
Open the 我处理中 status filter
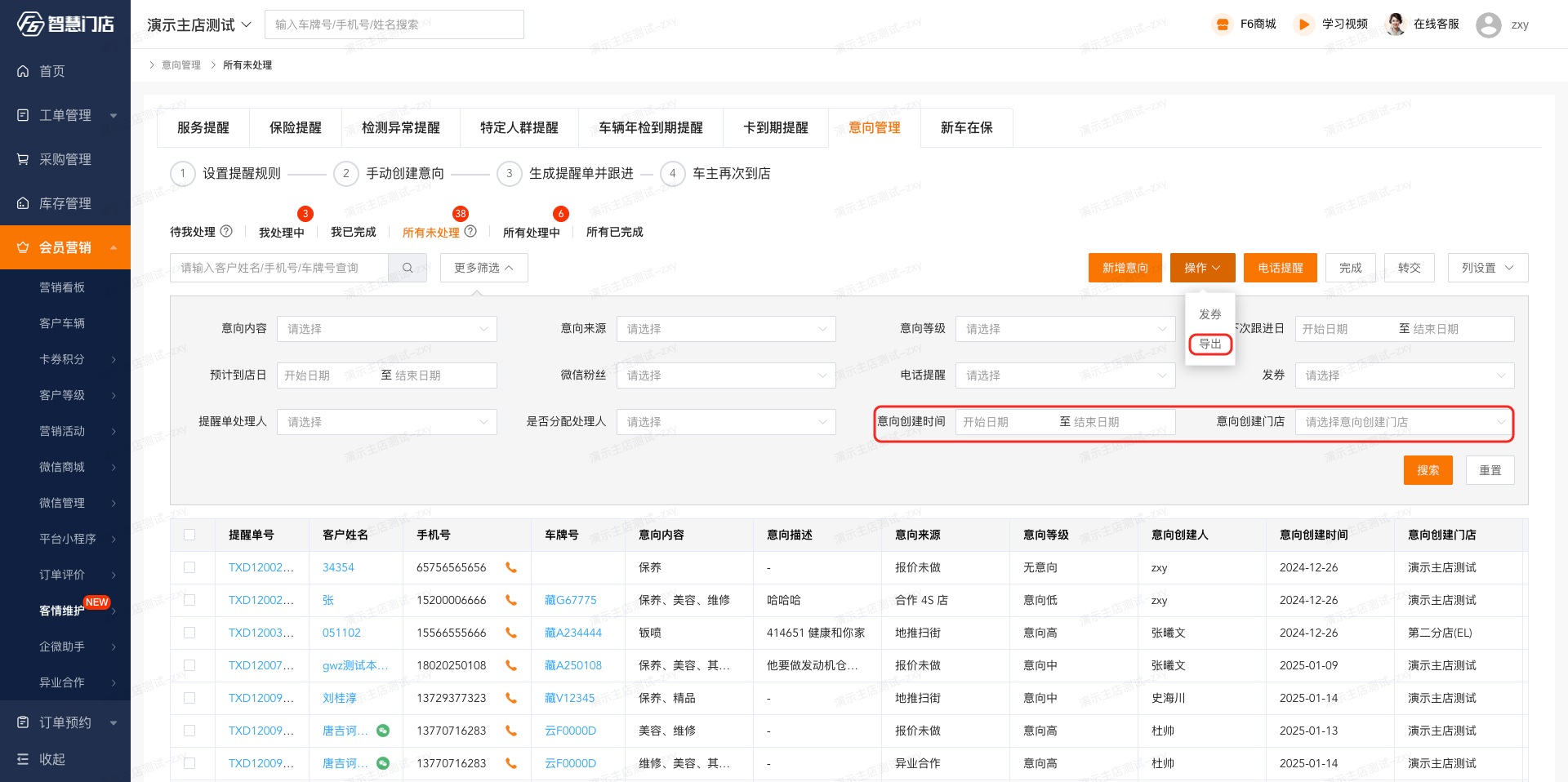[x=282, y=233]
